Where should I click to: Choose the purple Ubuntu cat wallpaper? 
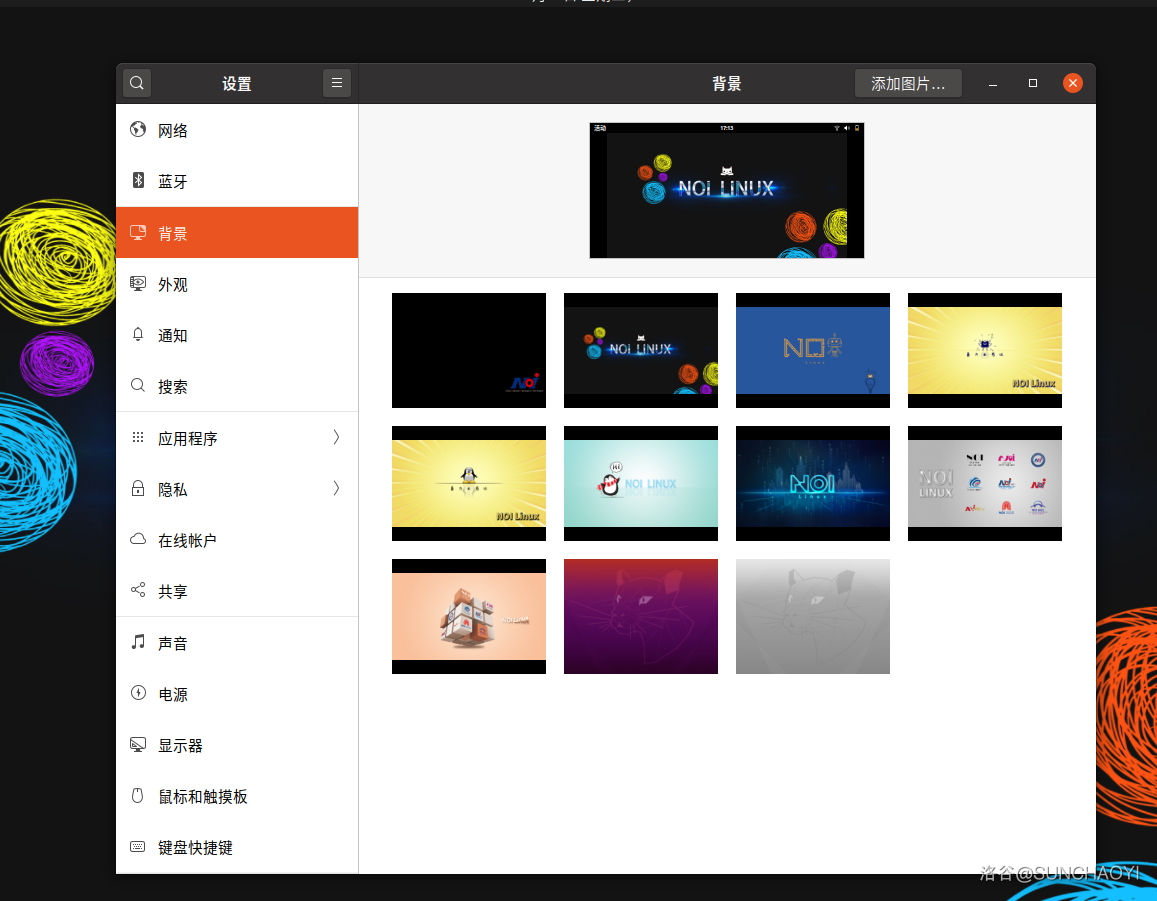[640, 616]
